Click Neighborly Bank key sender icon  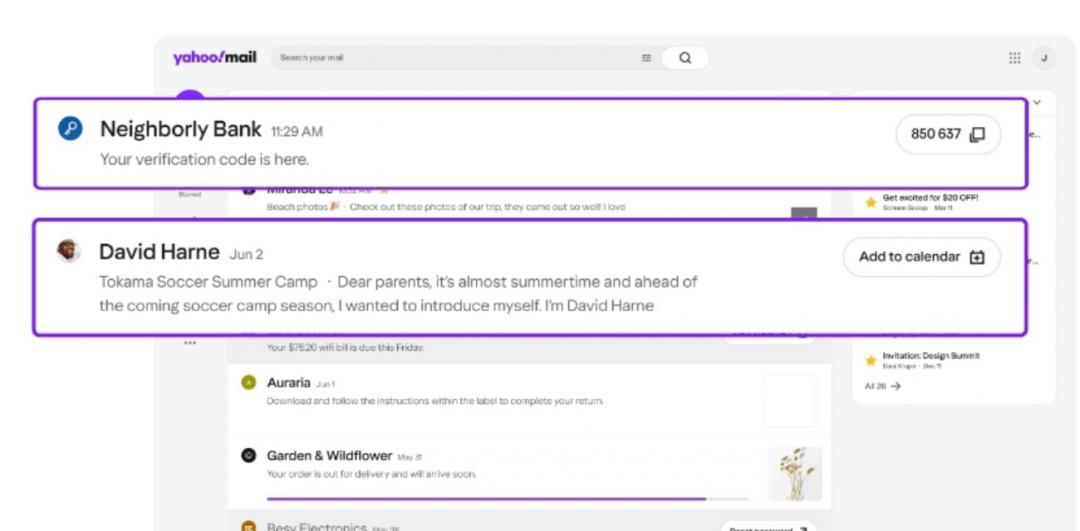click(70, 129)
